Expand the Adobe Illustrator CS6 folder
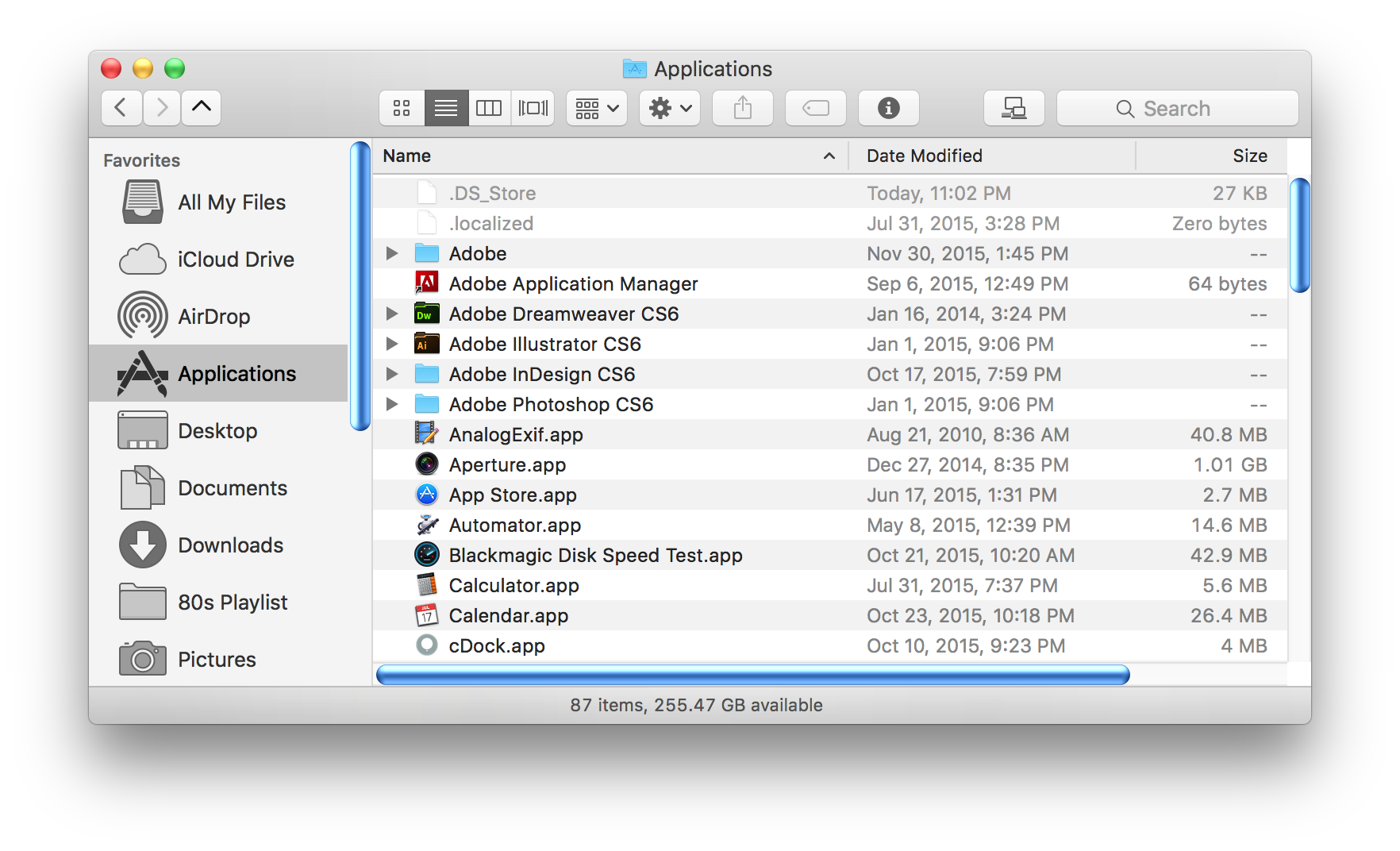The width and height of the screenshot is (1400, 851). [x=392, y=344]
